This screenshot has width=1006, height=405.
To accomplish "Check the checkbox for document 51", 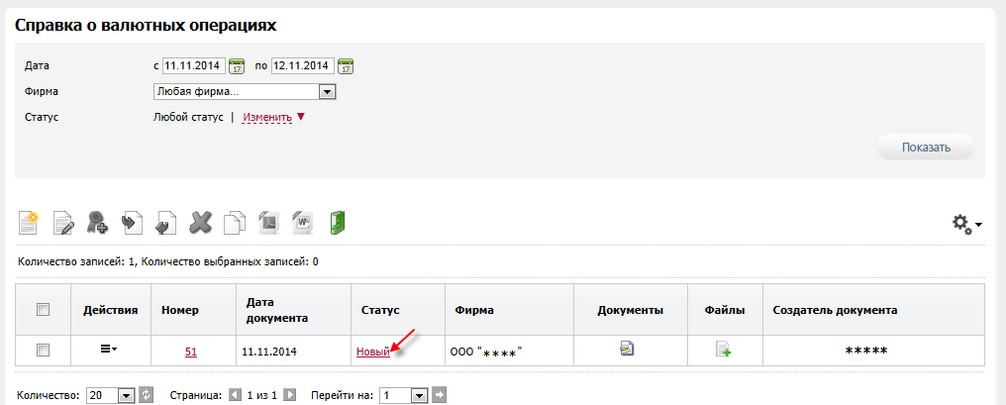I will (43, 350).
